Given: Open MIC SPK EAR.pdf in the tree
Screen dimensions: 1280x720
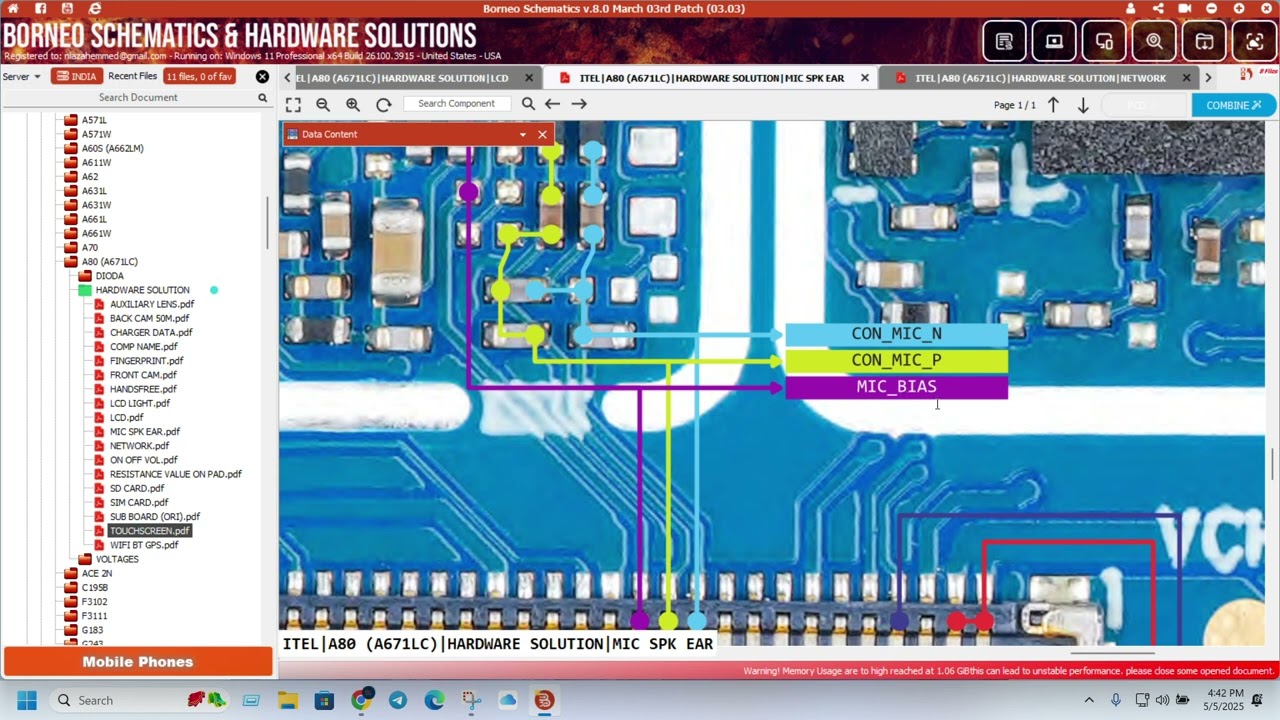Looking at the screenshot, I should (x=145, y=432).
